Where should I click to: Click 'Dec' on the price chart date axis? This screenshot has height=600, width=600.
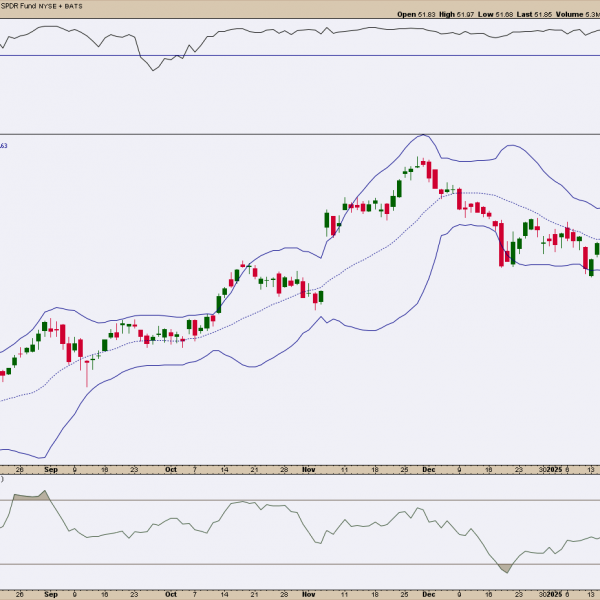[429, 470]
